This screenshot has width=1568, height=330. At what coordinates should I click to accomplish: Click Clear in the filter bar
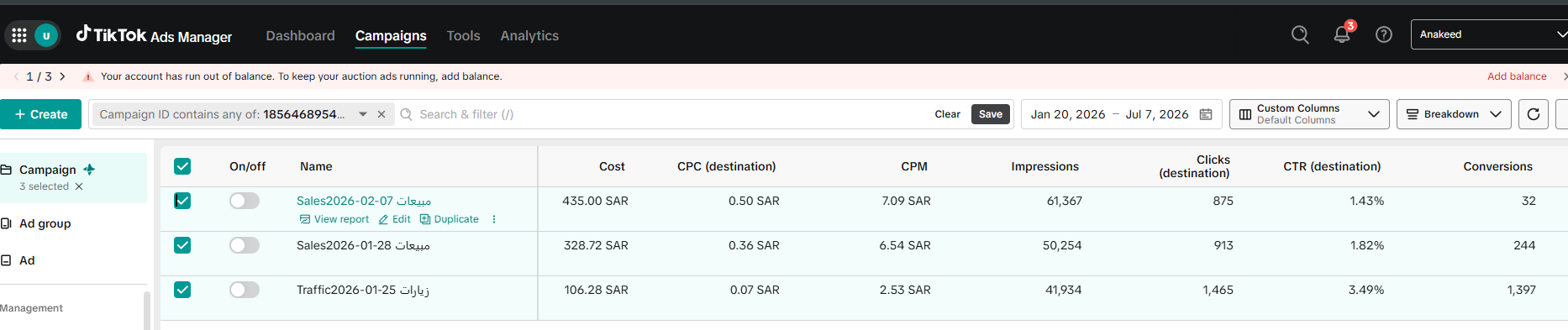pyautogui.click(x=947, y=114)
